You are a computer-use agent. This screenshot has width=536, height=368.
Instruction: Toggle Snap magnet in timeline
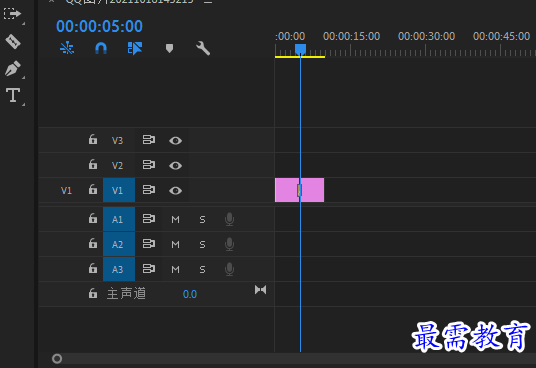pos(101,48)
